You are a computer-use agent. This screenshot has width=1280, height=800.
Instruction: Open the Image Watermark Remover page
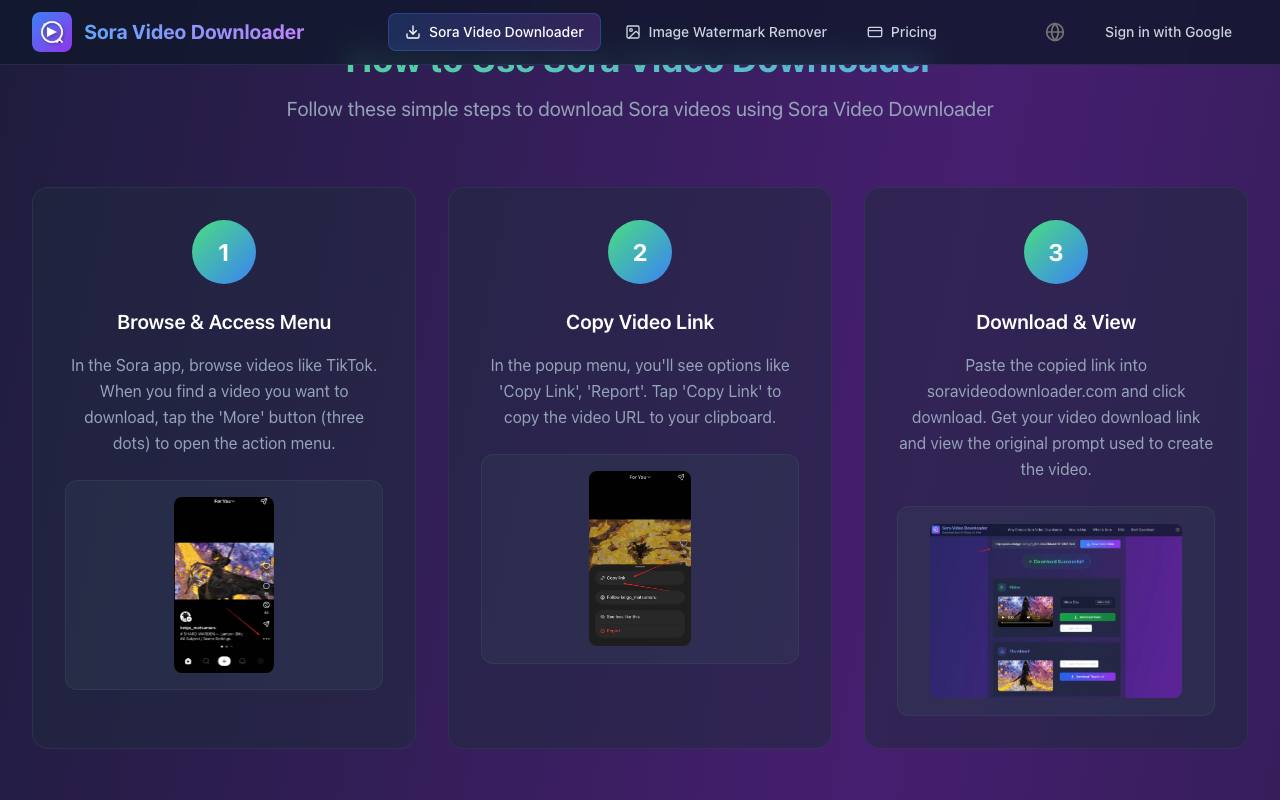coord(726,32)
